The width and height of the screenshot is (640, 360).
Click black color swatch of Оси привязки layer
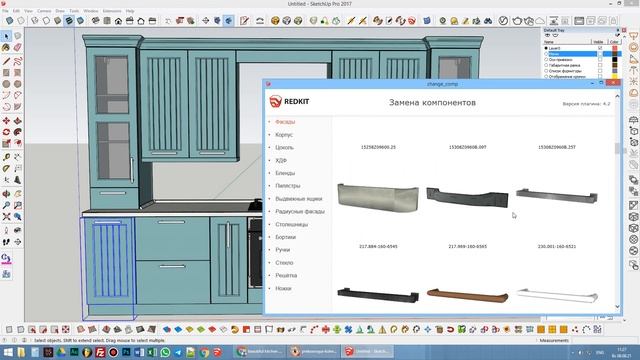[615, 60]
